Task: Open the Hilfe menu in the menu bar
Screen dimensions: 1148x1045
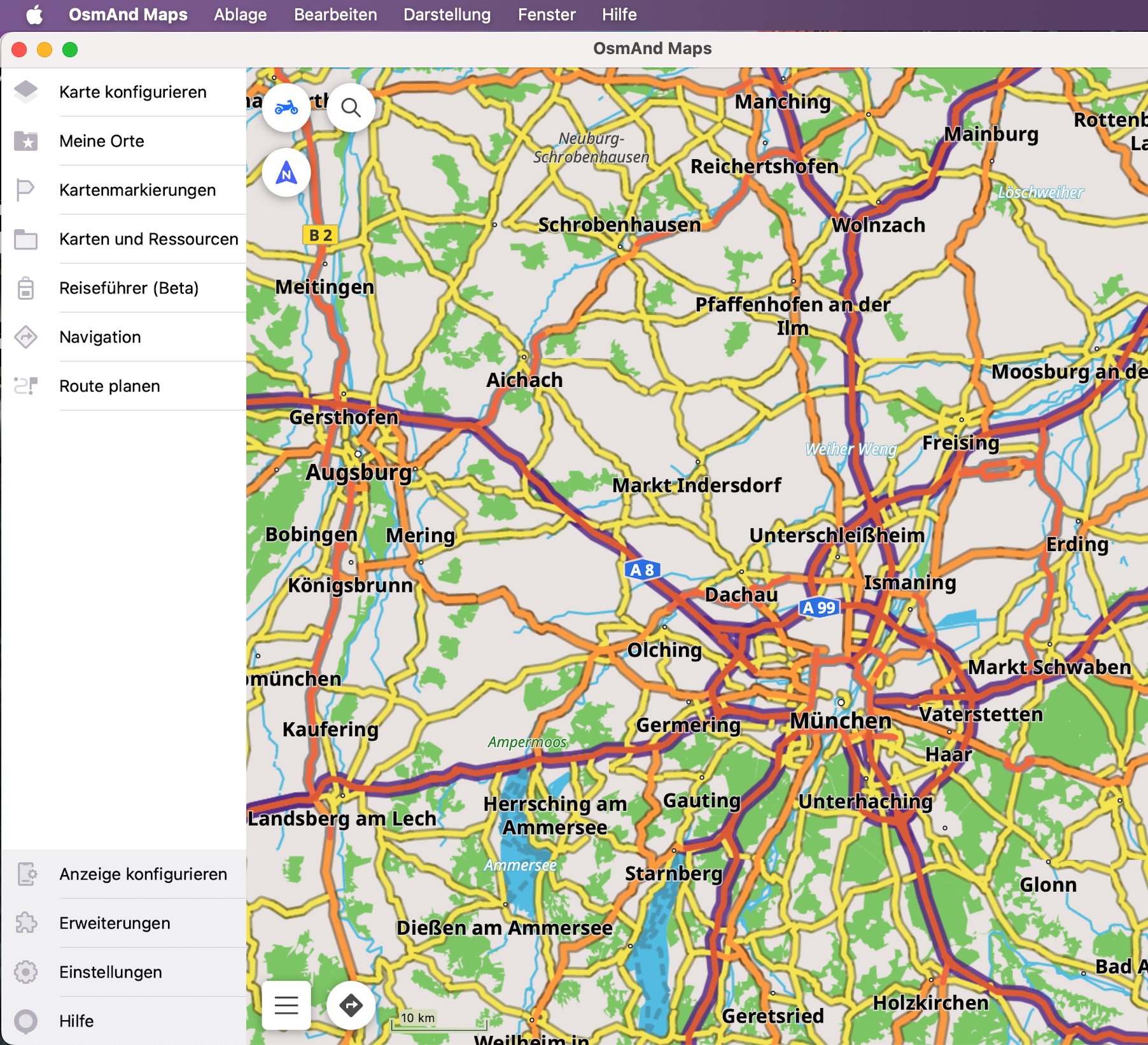Action: [619, 15]
